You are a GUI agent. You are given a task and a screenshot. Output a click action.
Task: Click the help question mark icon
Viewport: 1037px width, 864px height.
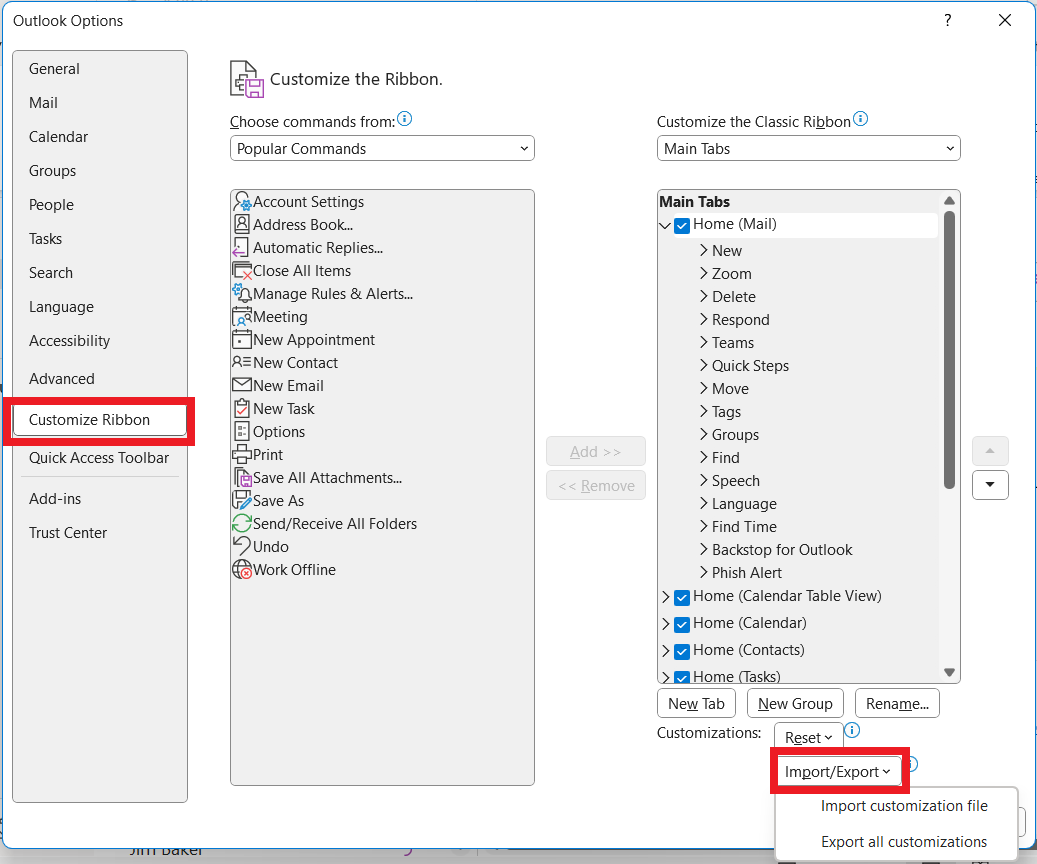click(x=948, y=21)
